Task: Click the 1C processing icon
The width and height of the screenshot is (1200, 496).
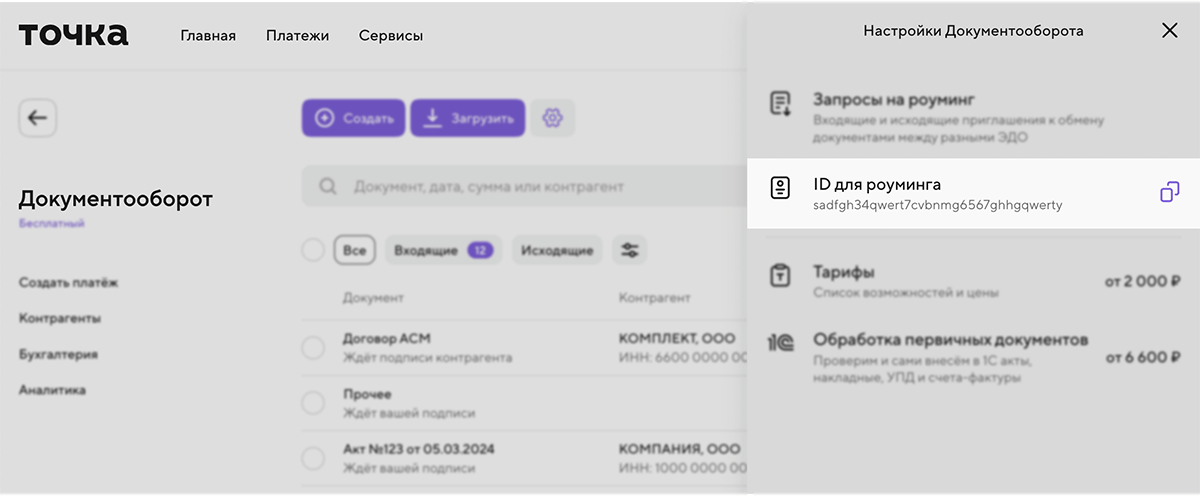Action: click(x=780, y=343)
